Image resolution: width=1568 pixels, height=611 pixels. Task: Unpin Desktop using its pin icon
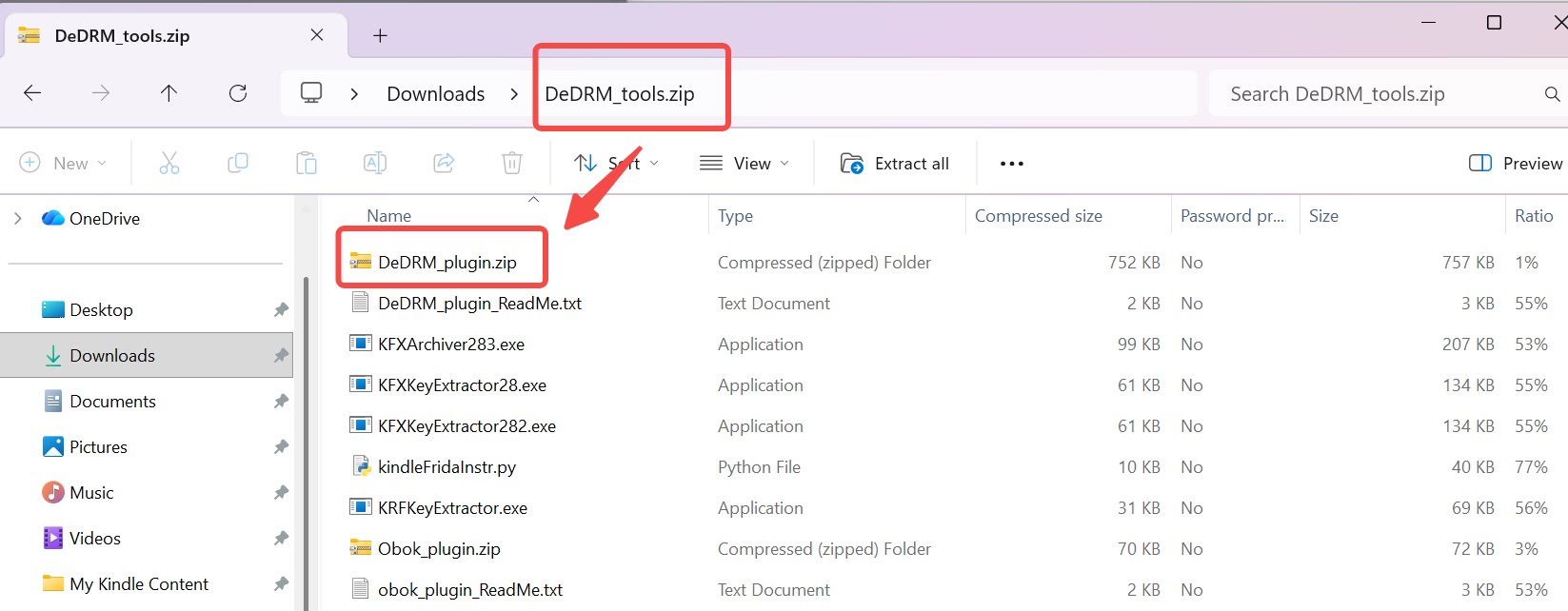point(281,310)
